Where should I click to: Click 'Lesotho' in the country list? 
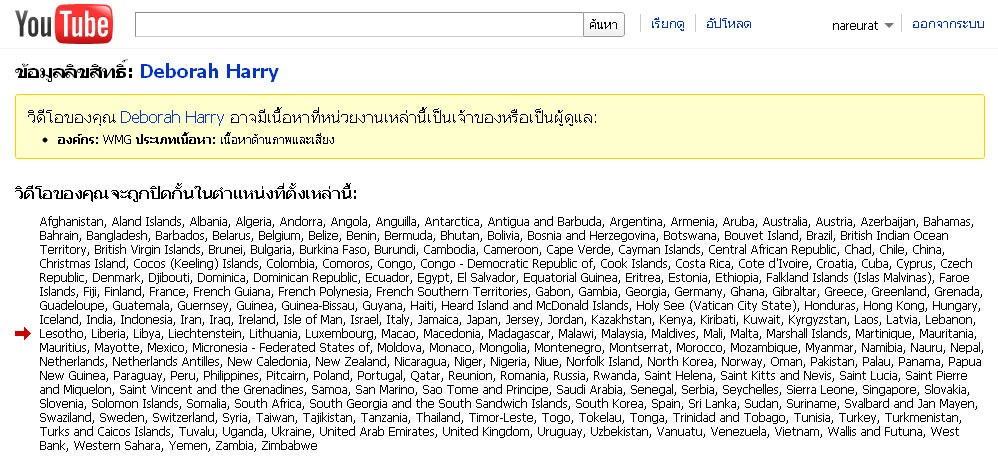61,334
